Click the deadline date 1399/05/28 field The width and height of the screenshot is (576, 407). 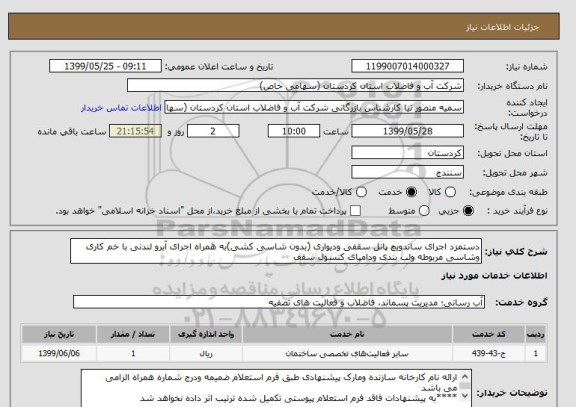407,131
